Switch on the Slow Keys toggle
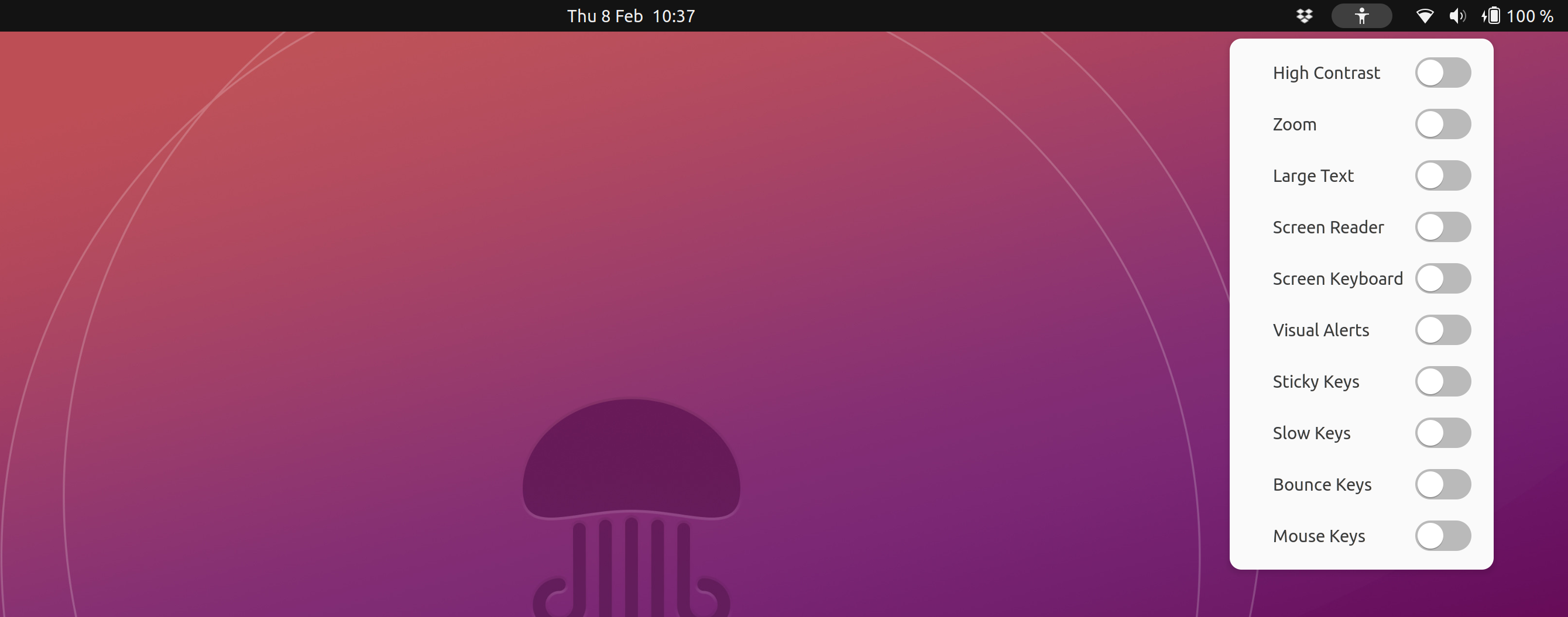 1443,433
